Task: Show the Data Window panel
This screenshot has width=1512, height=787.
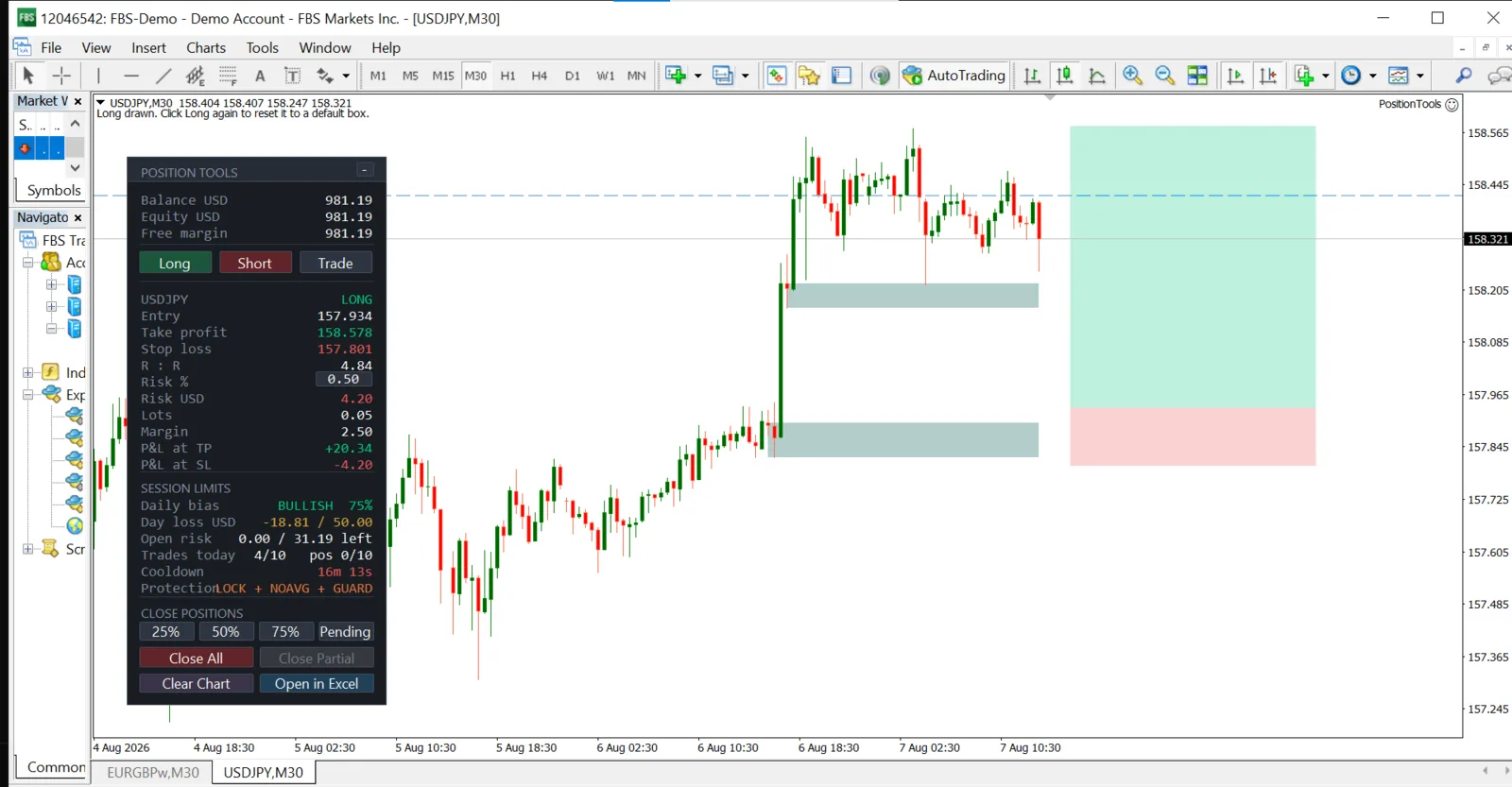Action: pyautogui.click(x=841, y=76)
